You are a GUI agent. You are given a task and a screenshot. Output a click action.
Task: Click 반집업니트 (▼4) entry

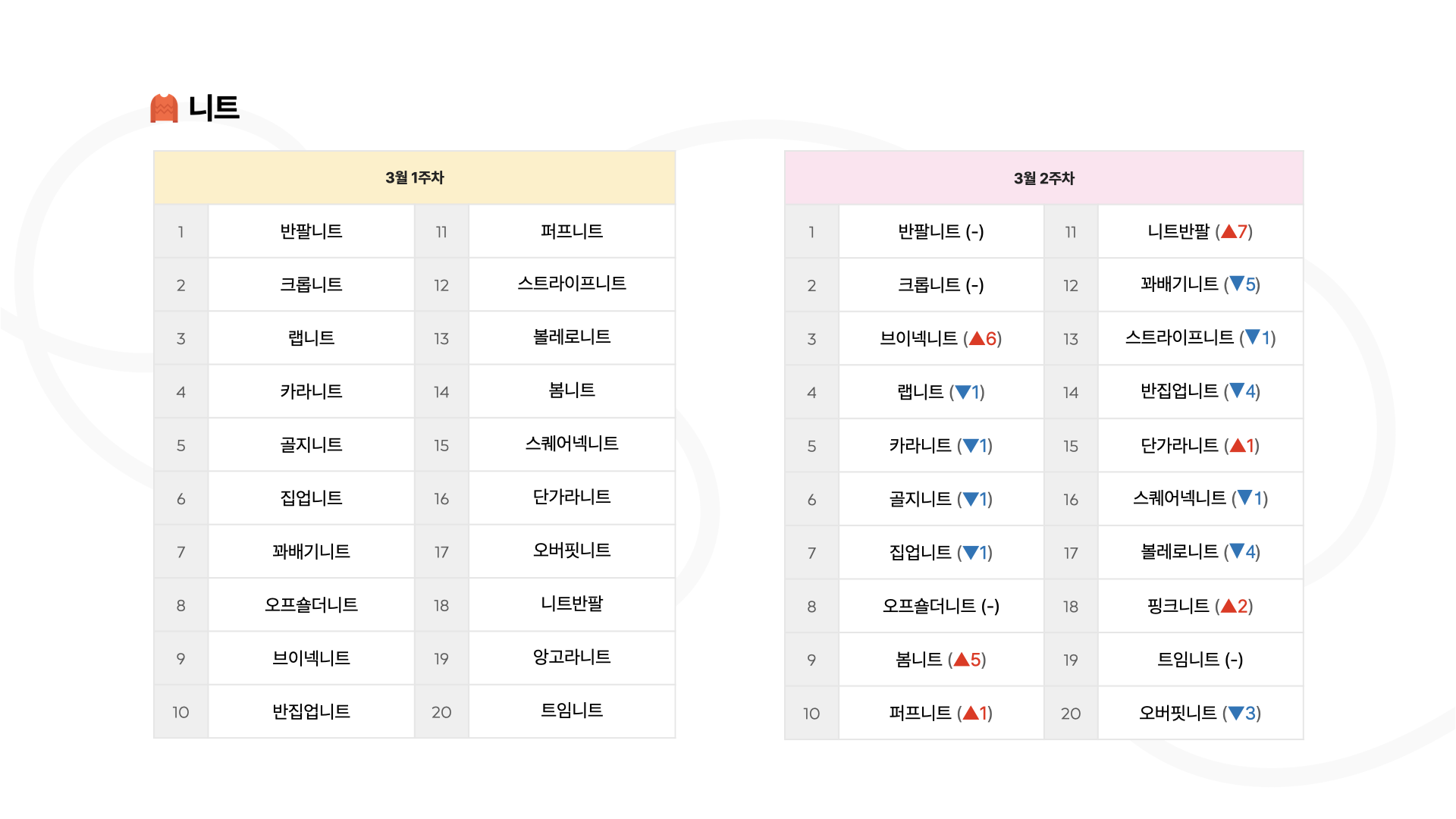point(1200,391)
